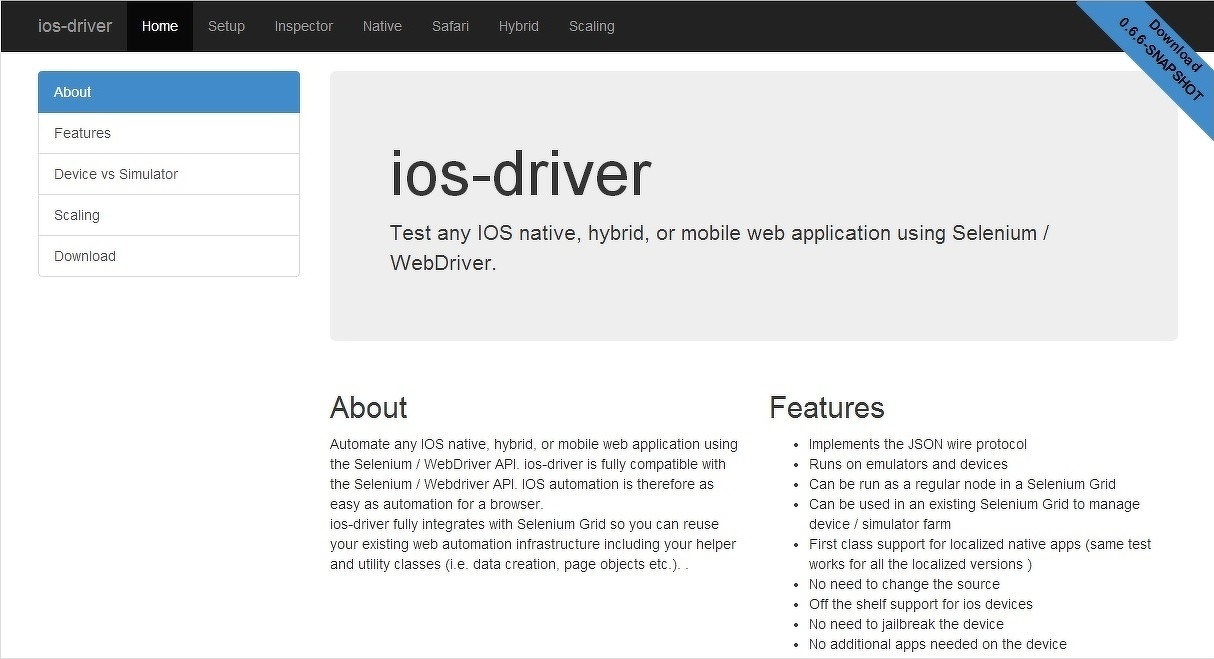
Task: Click the About section heading
Action: [368, 407]
